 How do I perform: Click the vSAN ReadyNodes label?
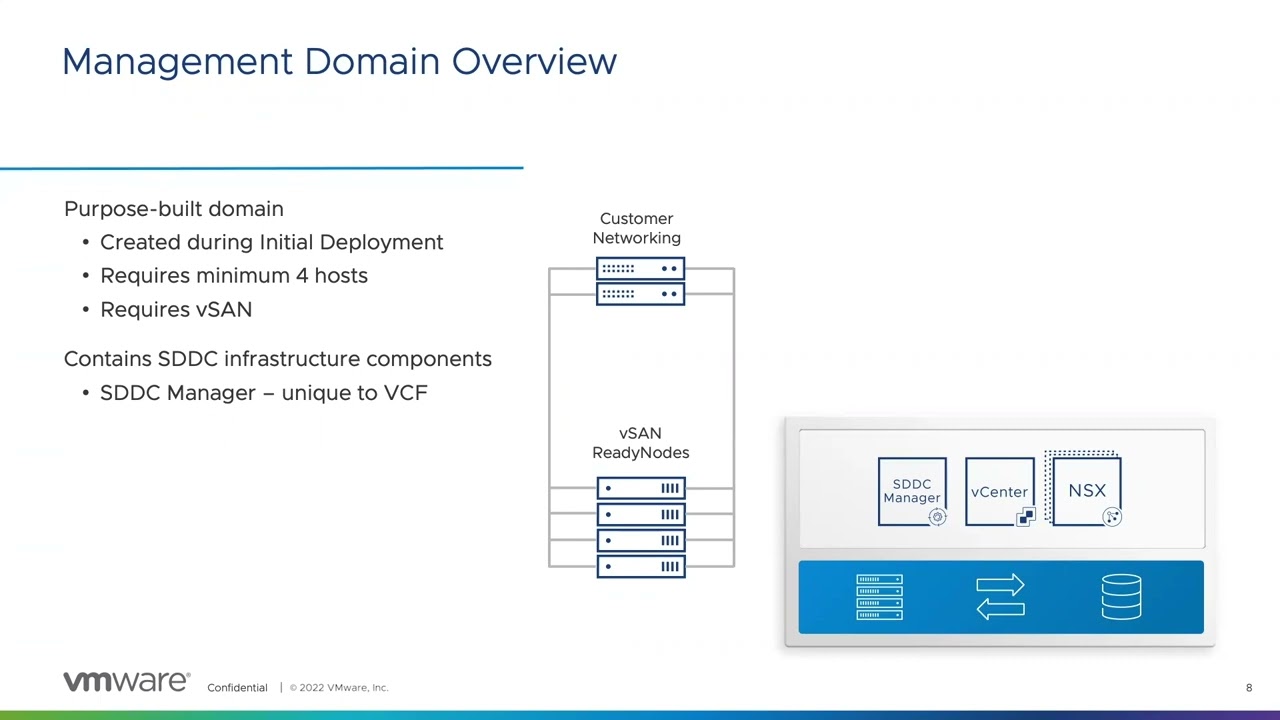640,443
